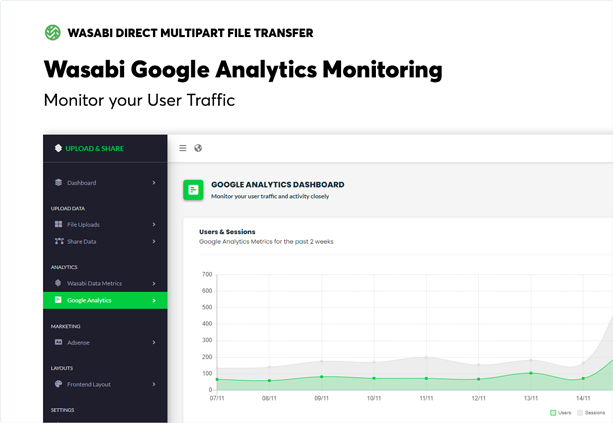Open the Adsense menu item
This screenshot has height=423, width=613.
pyautogui.click(x=105, y=342)
